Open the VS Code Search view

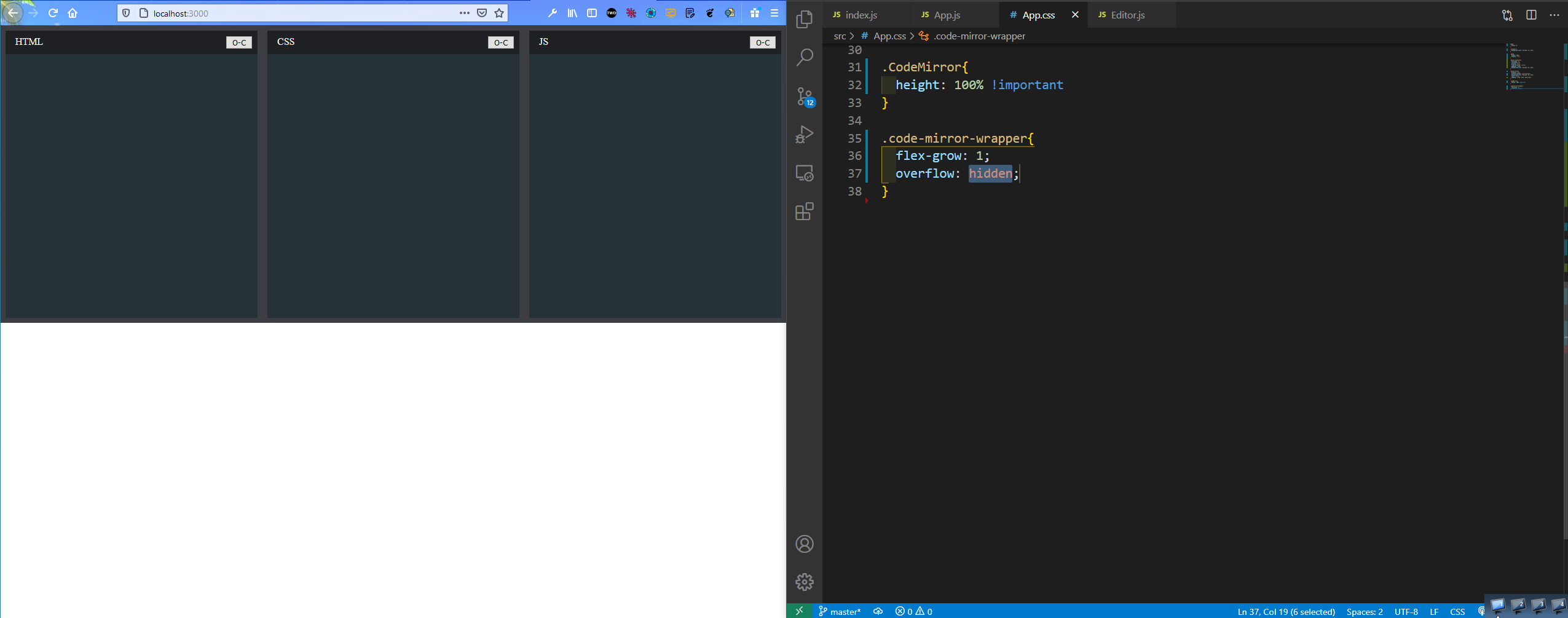point(804,57)
